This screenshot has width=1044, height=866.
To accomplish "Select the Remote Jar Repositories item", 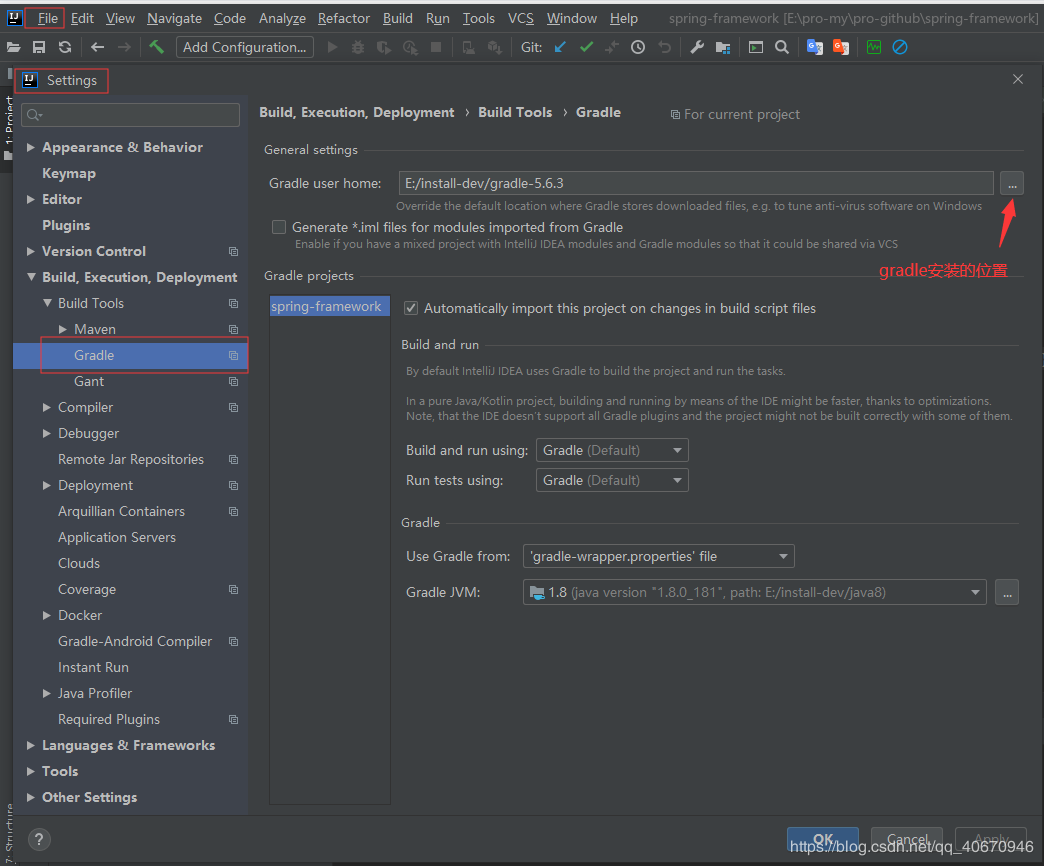I will click(130, 459).
